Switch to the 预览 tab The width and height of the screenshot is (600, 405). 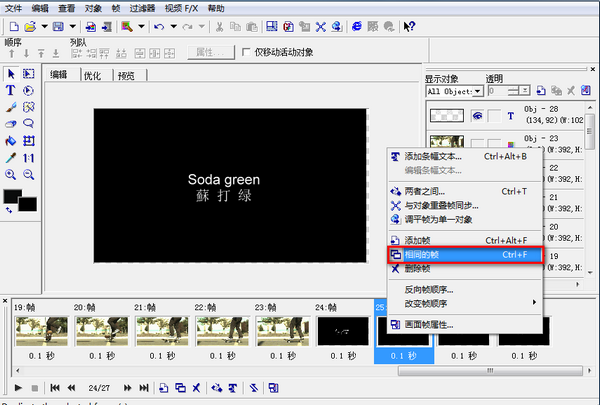pos(126,75)
